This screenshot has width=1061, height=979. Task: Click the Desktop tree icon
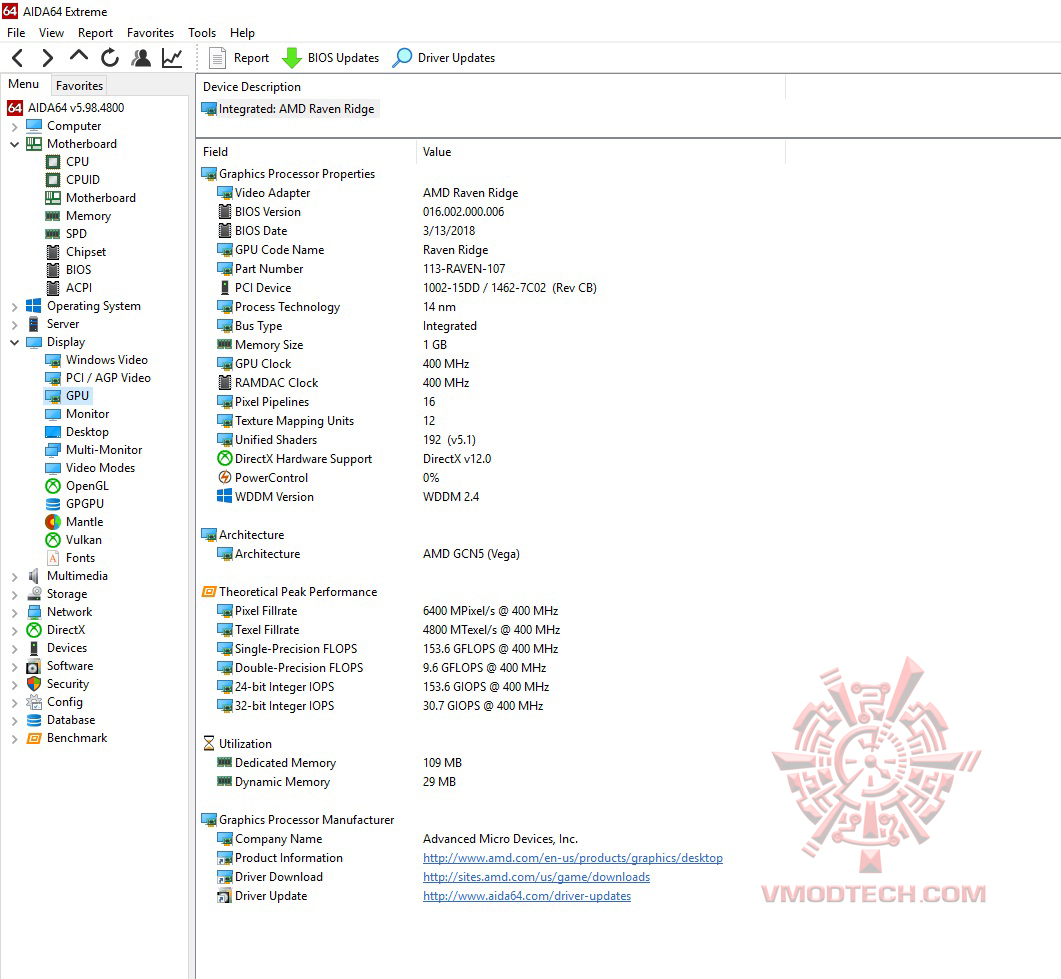tap(53, 432)
